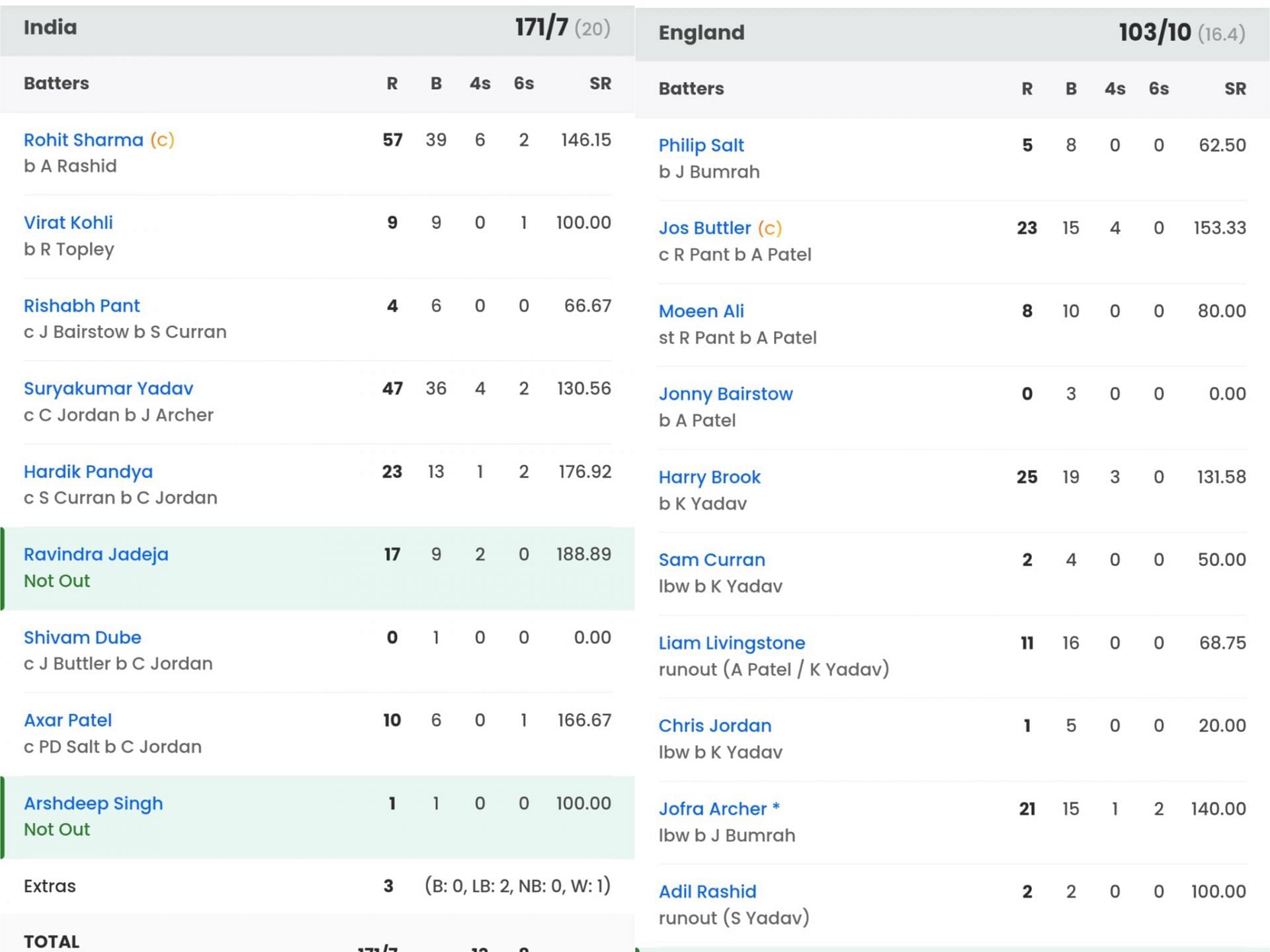Select 'runout (A Patel / K Yadav)' text
1270x952 pixels.
(774, 670)
